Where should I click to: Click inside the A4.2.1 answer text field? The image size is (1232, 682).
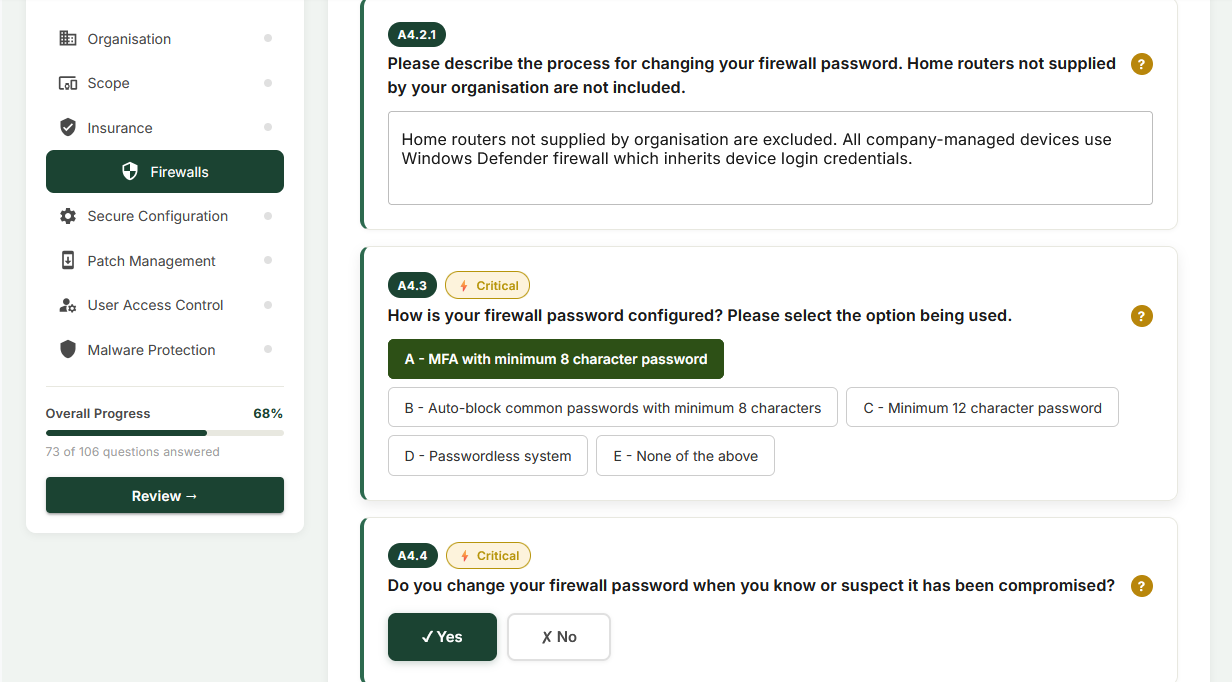click(x=770, y=158)
